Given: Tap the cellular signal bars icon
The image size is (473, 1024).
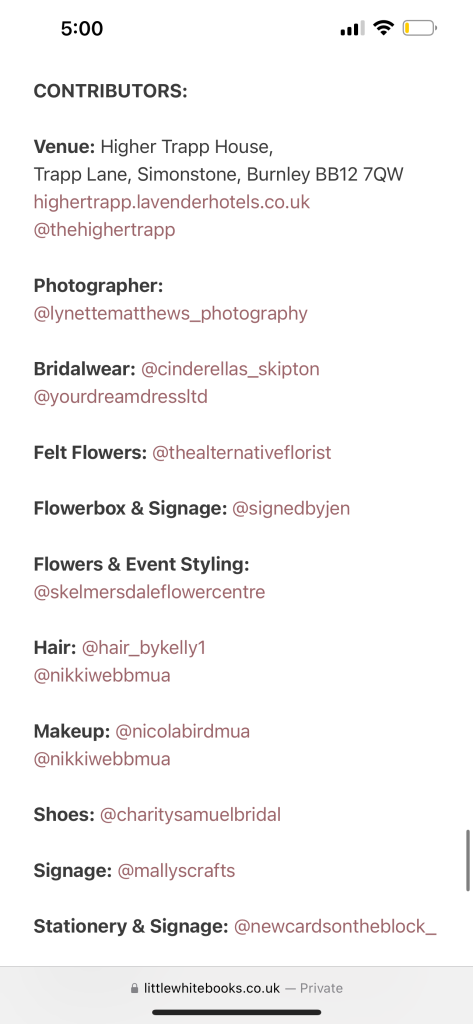Looking at the screenshot, I should tap(353, 29).
